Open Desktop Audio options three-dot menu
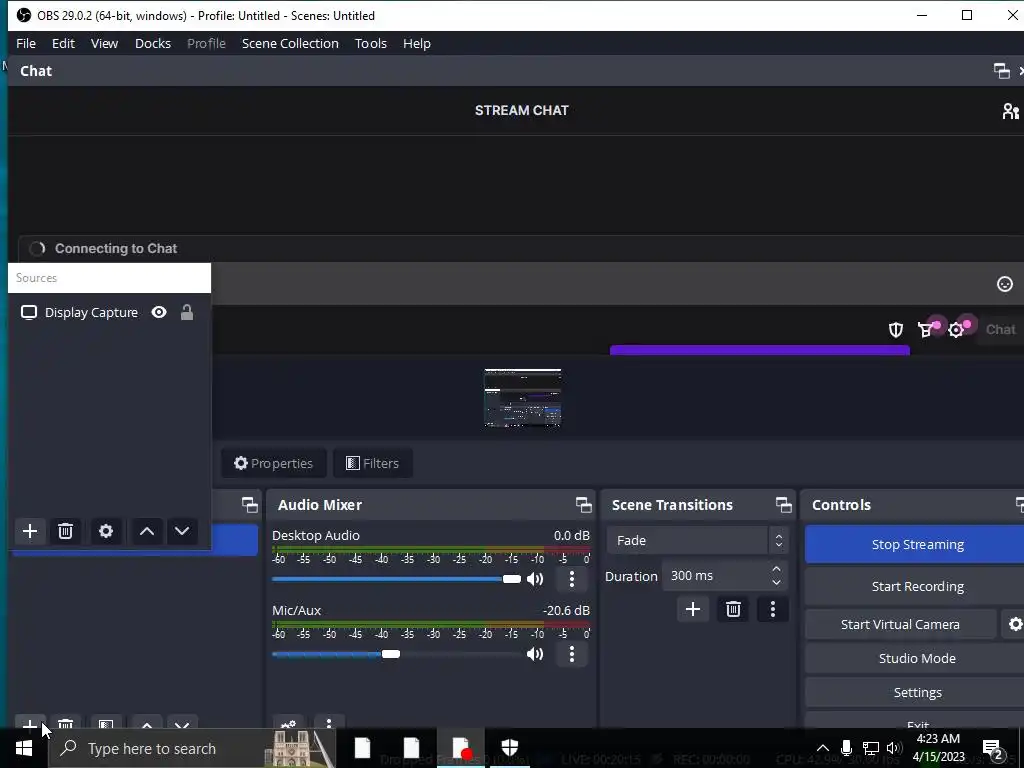The image size is (1024, 768). tap(572, 579)
